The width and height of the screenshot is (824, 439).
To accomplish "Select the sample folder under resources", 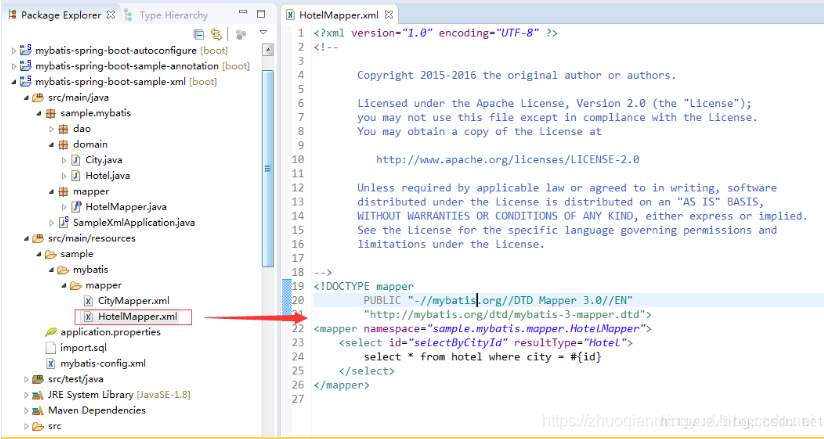I will coord(77,253).
